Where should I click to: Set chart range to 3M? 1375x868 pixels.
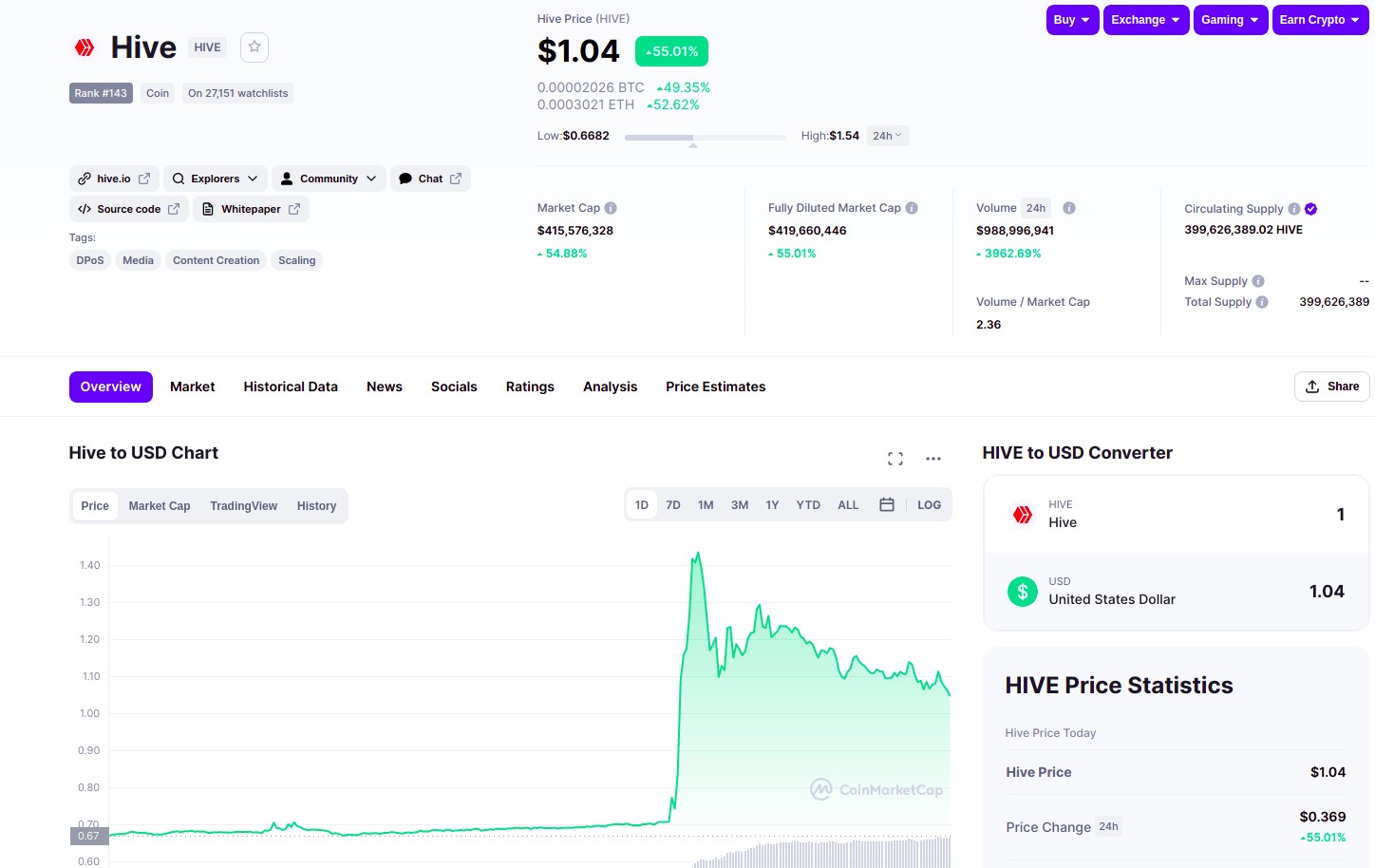point(740,505)
